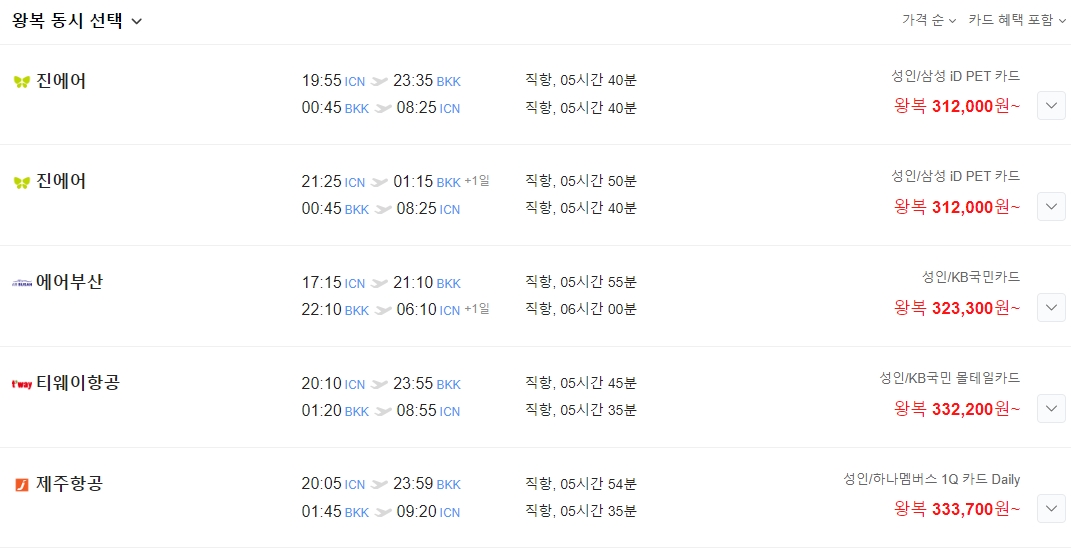Click the 제주항공 airline name

(69, 484)
